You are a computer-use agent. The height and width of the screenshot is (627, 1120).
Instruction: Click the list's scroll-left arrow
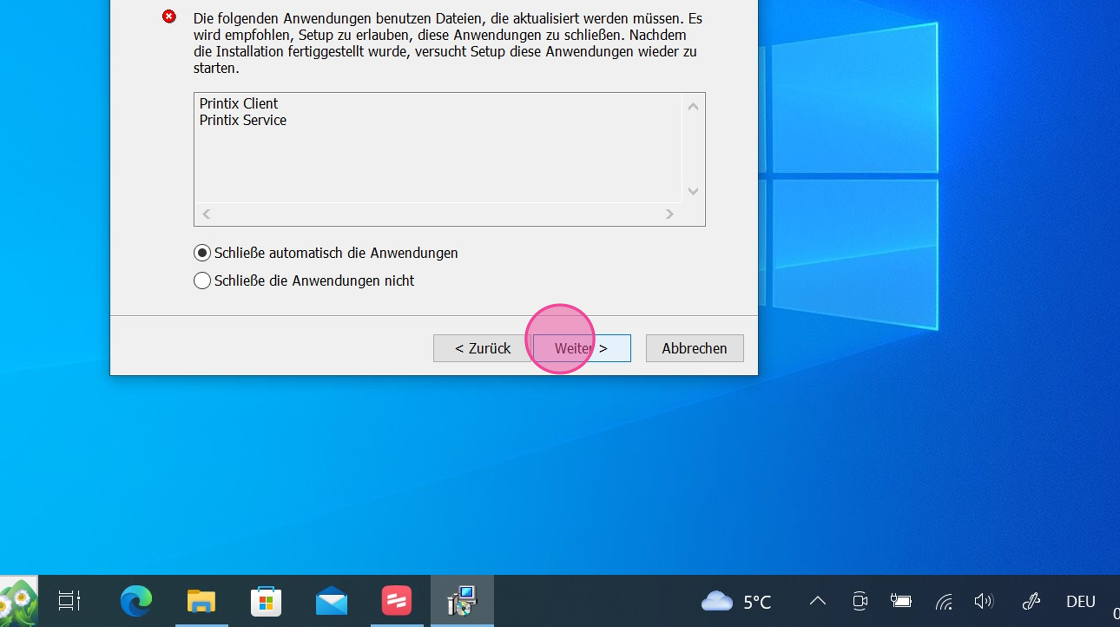click(x=206, y=214)
